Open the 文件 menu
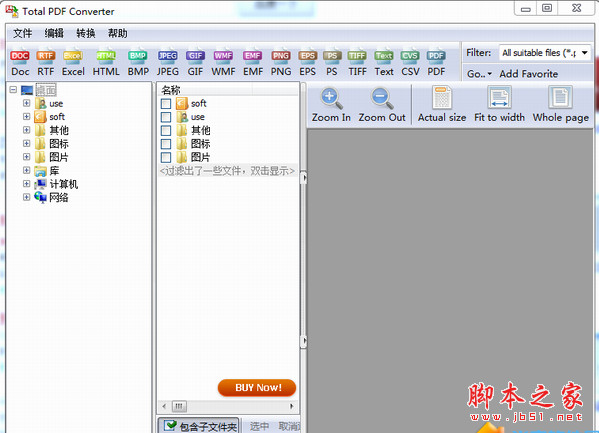Screen dimensions: 599x433 click(x=23, y=34)
